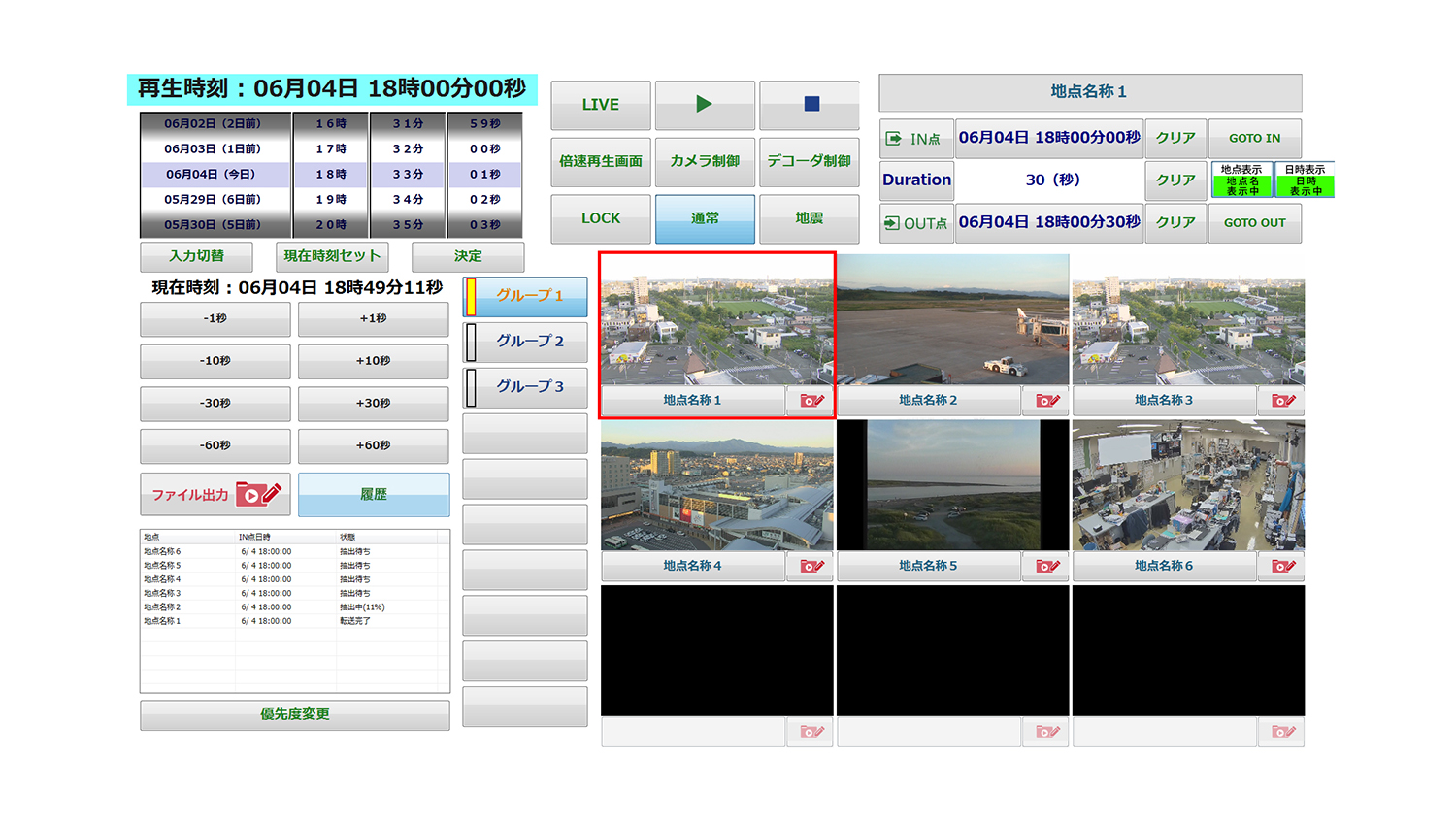
Task: Step forward with the +1秒 button
Action: click(x=373, y=319)
